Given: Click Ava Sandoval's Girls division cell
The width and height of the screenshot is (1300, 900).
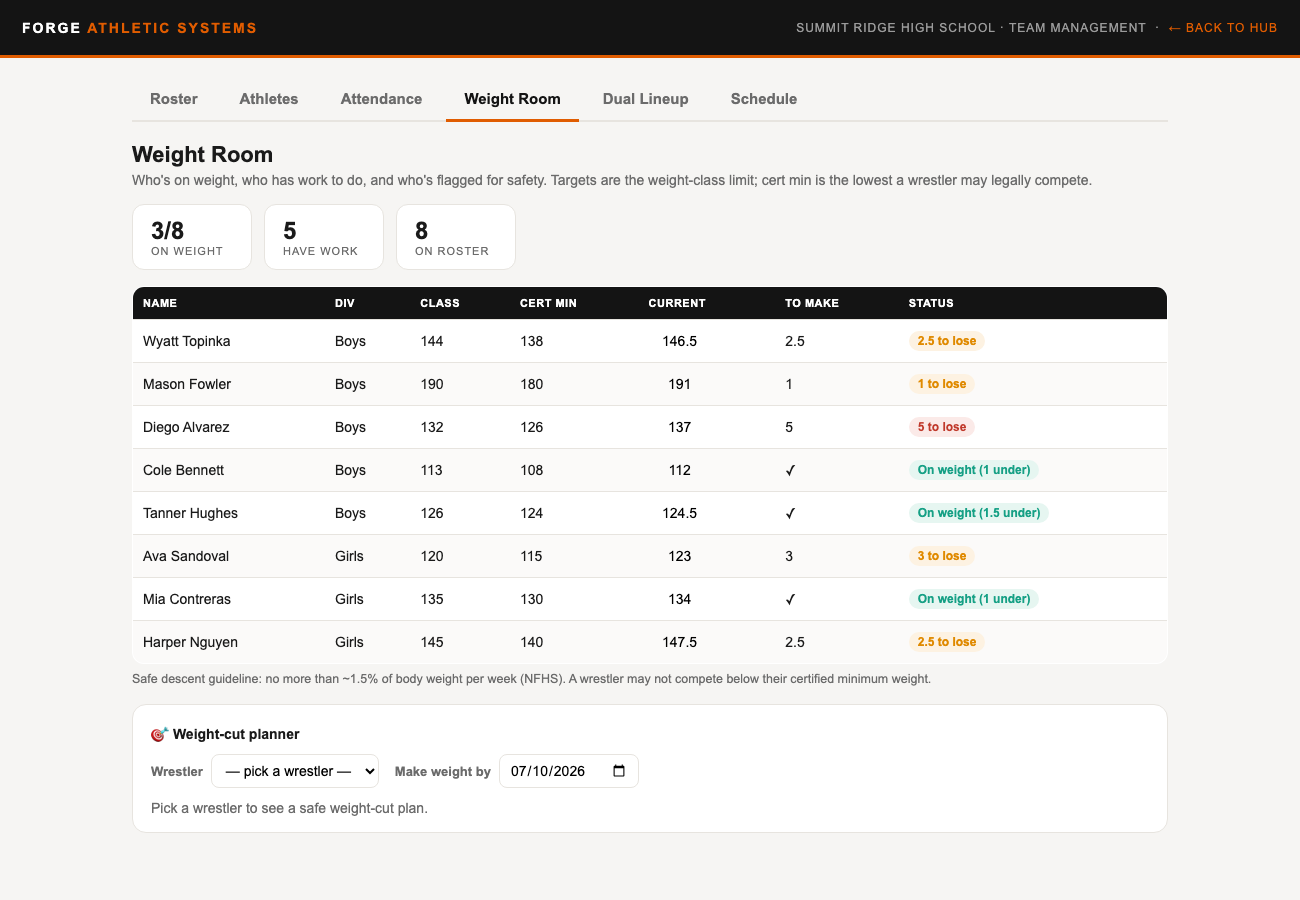Looking at the screenshot, I should coord(349,556).
